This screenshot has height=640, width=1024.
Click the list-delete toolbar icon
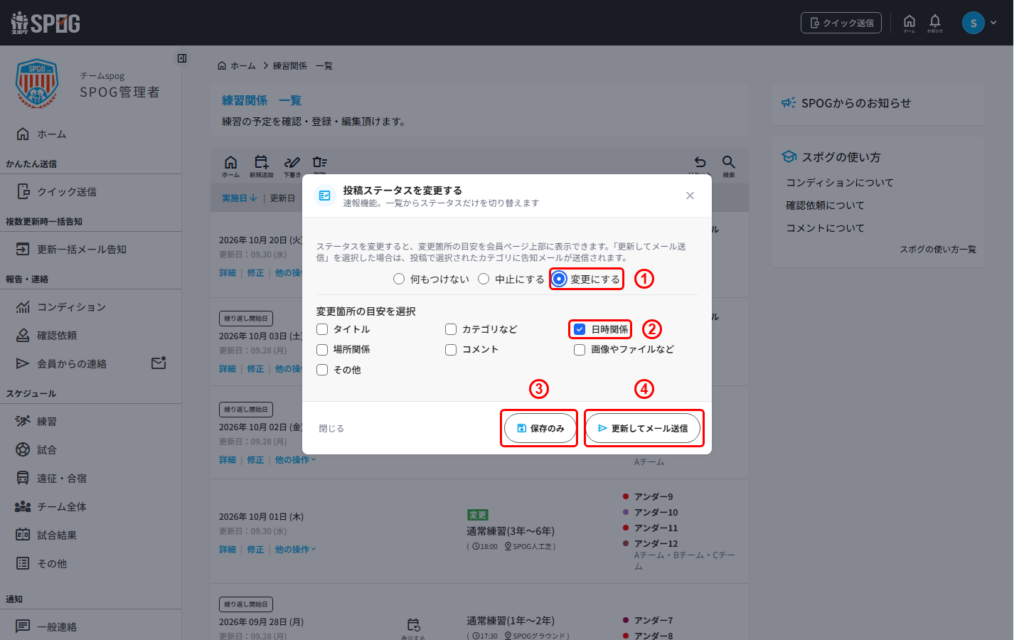(x=319, y=163)
